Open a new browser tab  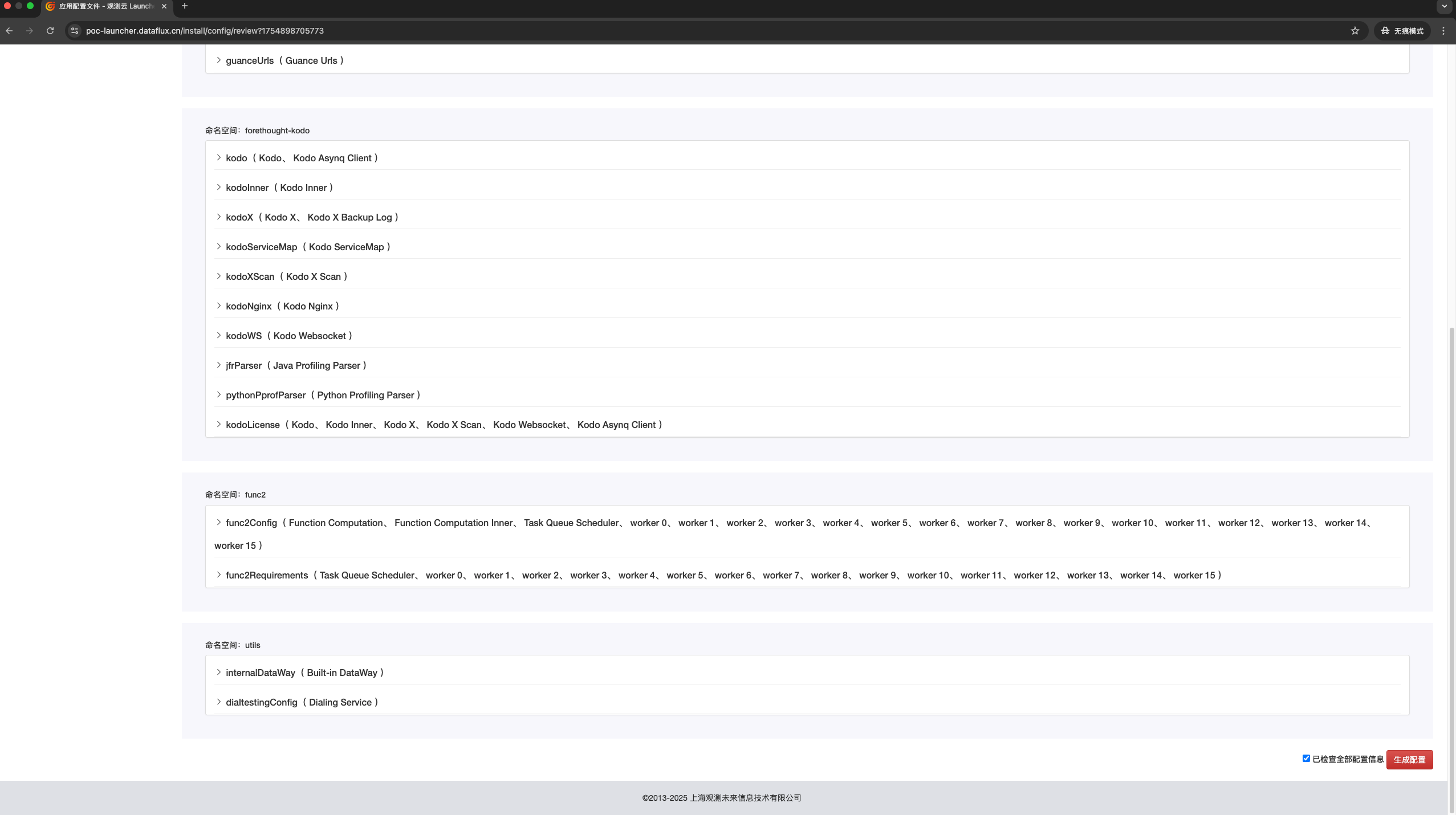click(x=185, y=6)
